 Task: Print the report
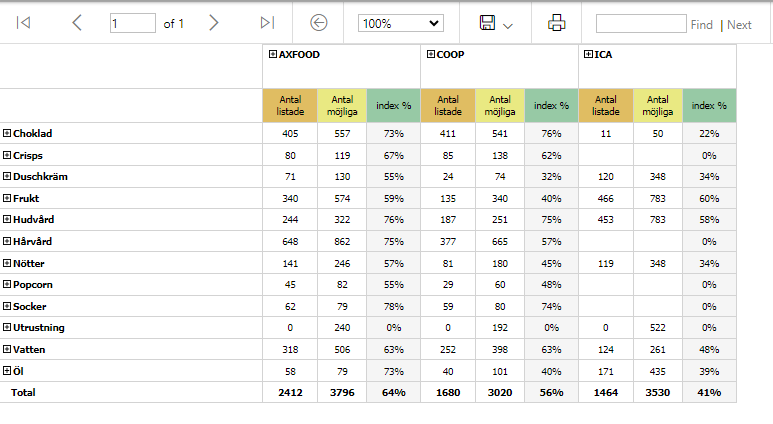(x=557, y=23)
